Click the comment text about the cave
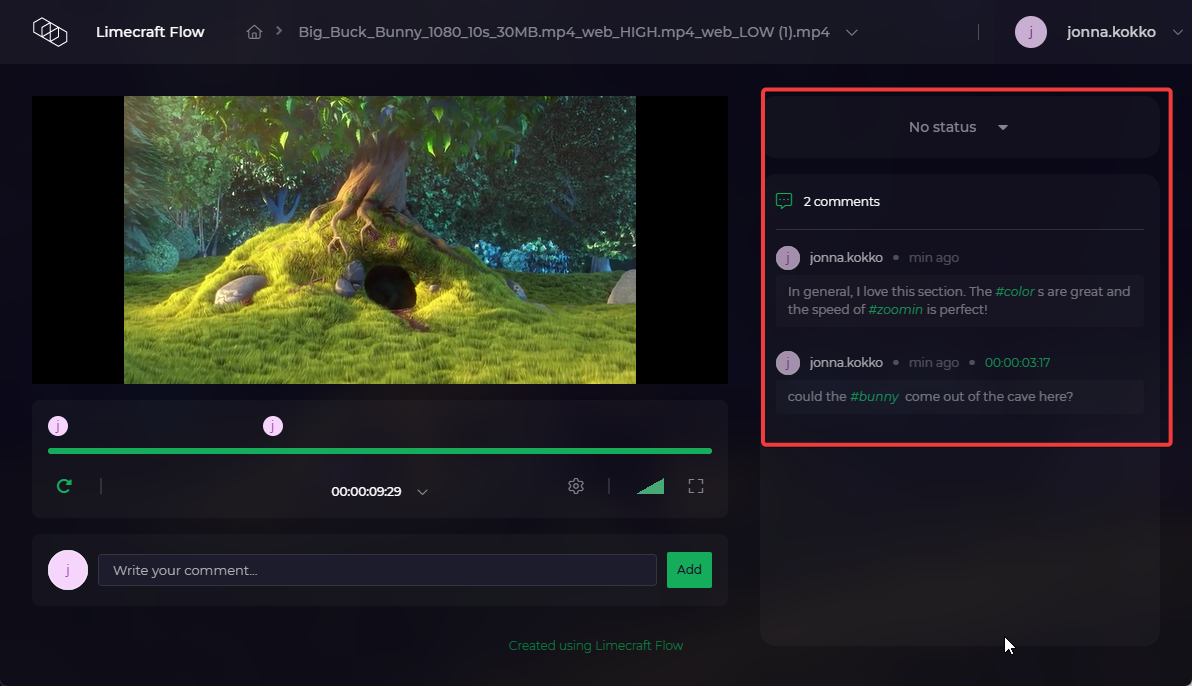Viewport: 1192px width, 686px height. [930, 396]
